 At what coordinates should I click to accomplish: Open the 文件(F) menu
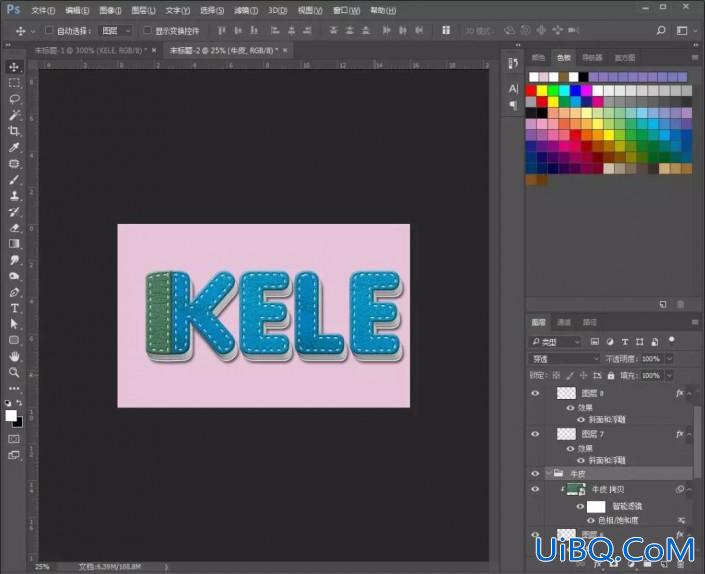tap(43, 10)
